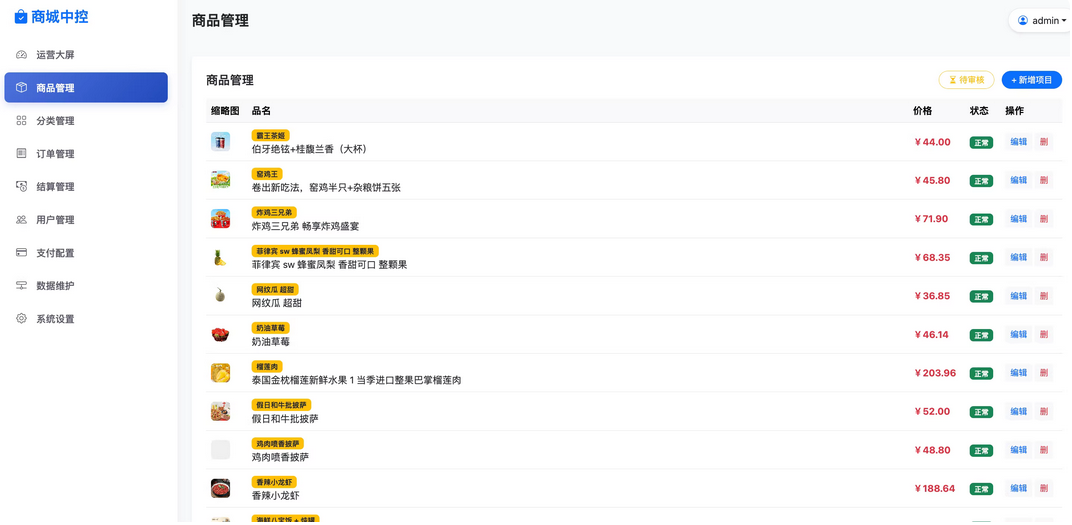Viewport: 1072px width, 525px height.
Task: Click the 用户管理 people icon
Action: tap(21, 220)
